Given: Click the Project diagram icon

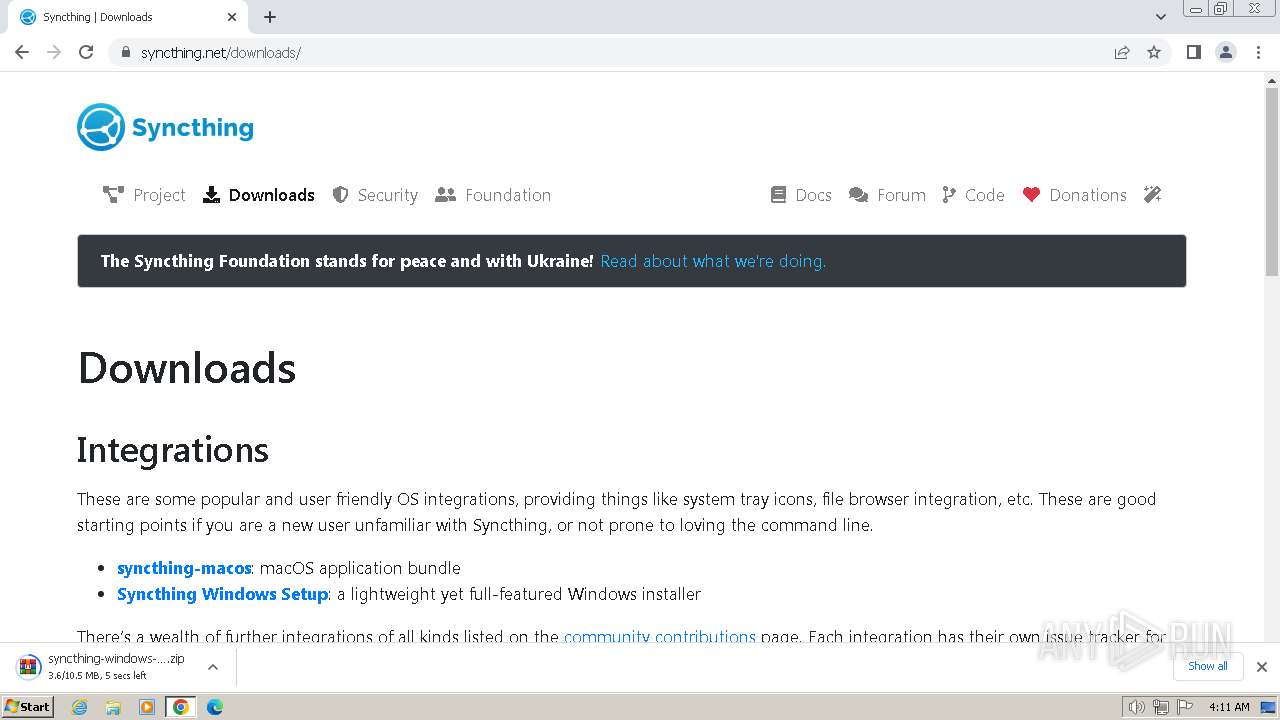Looking at the screenshot, I should point(113,195).
